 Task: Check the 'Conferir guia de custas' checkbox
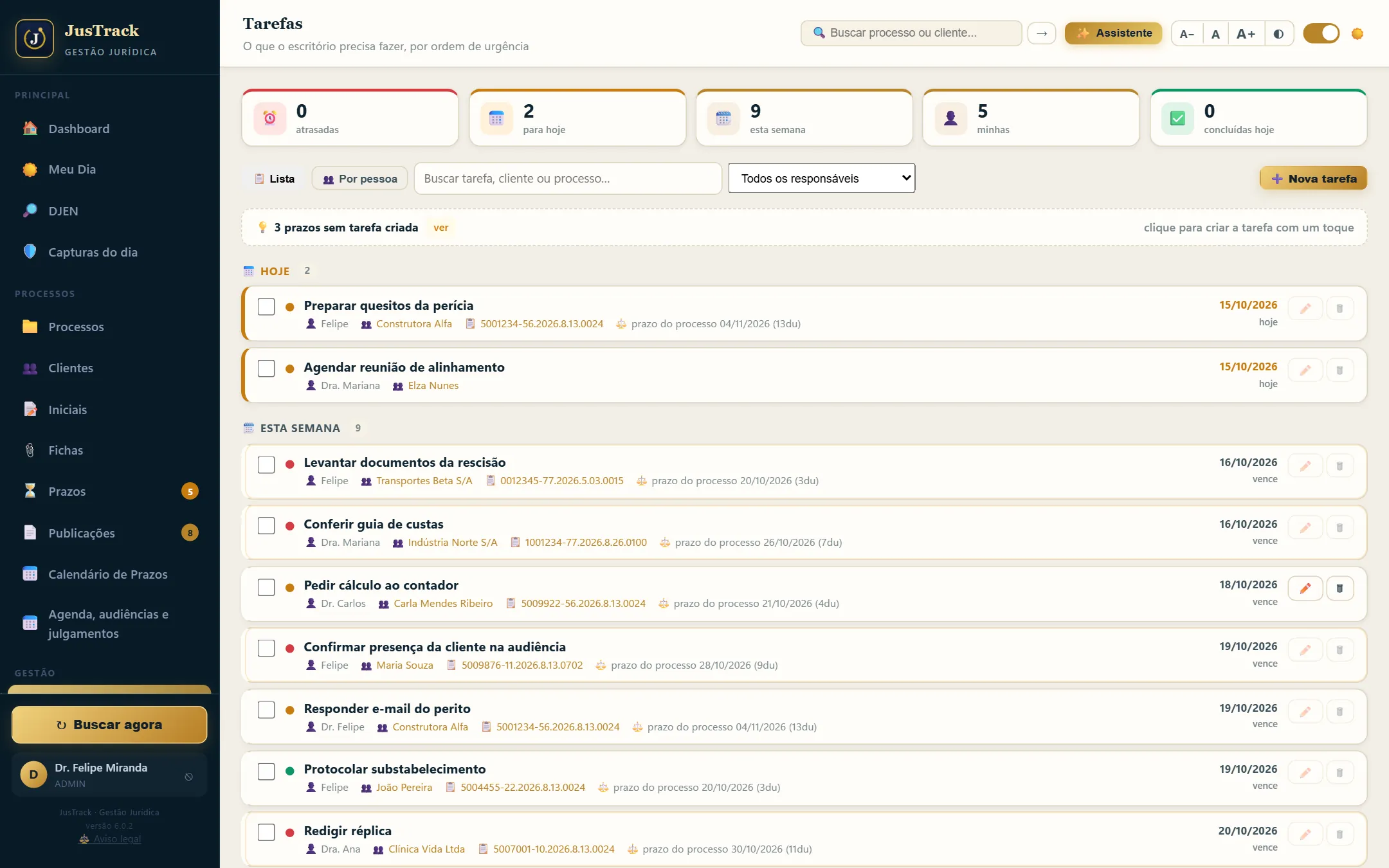[266, 525]
